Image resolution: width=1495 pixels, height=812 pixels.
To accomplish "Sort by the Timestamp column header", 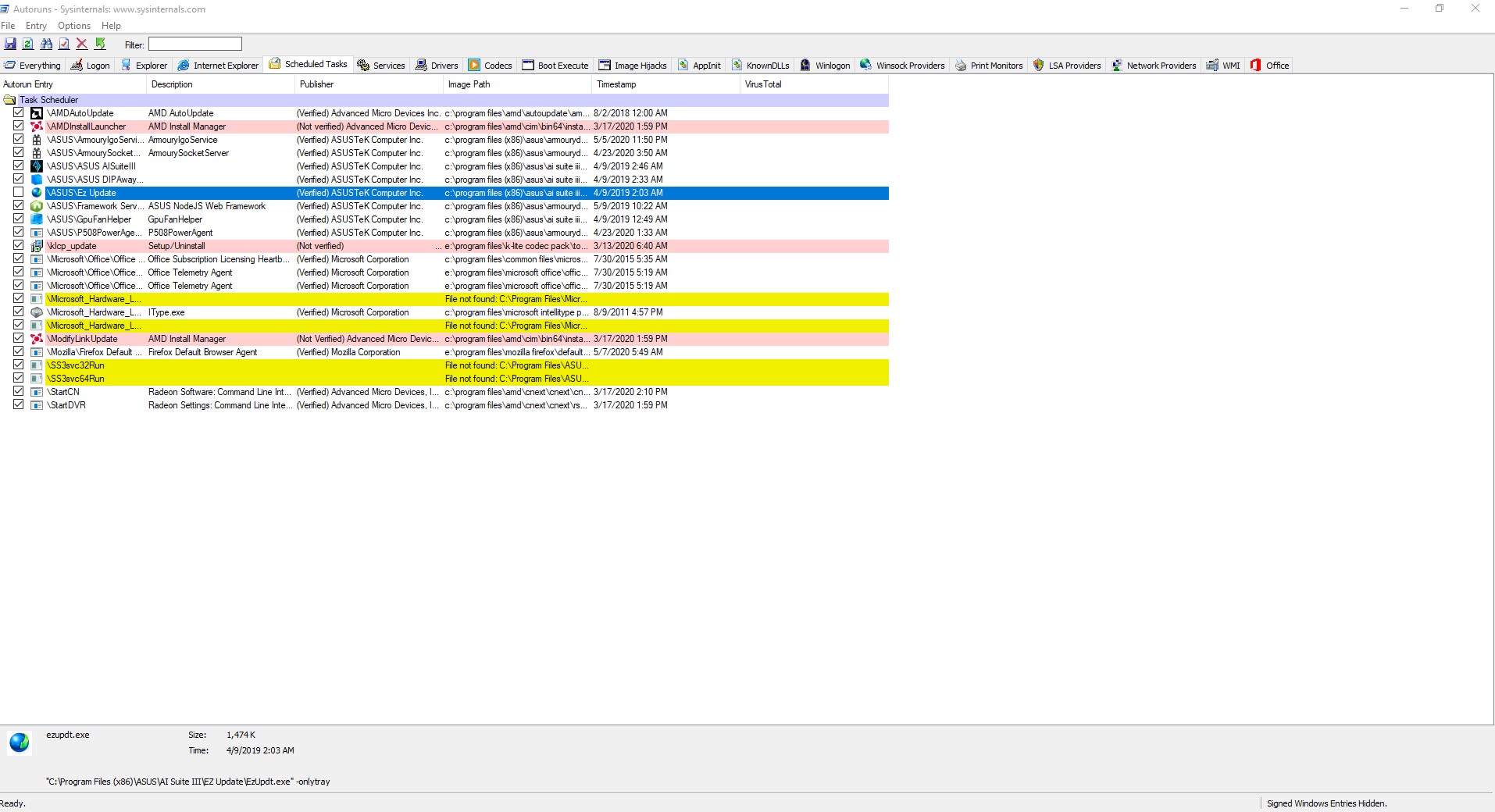I will [x=665, y=84].
